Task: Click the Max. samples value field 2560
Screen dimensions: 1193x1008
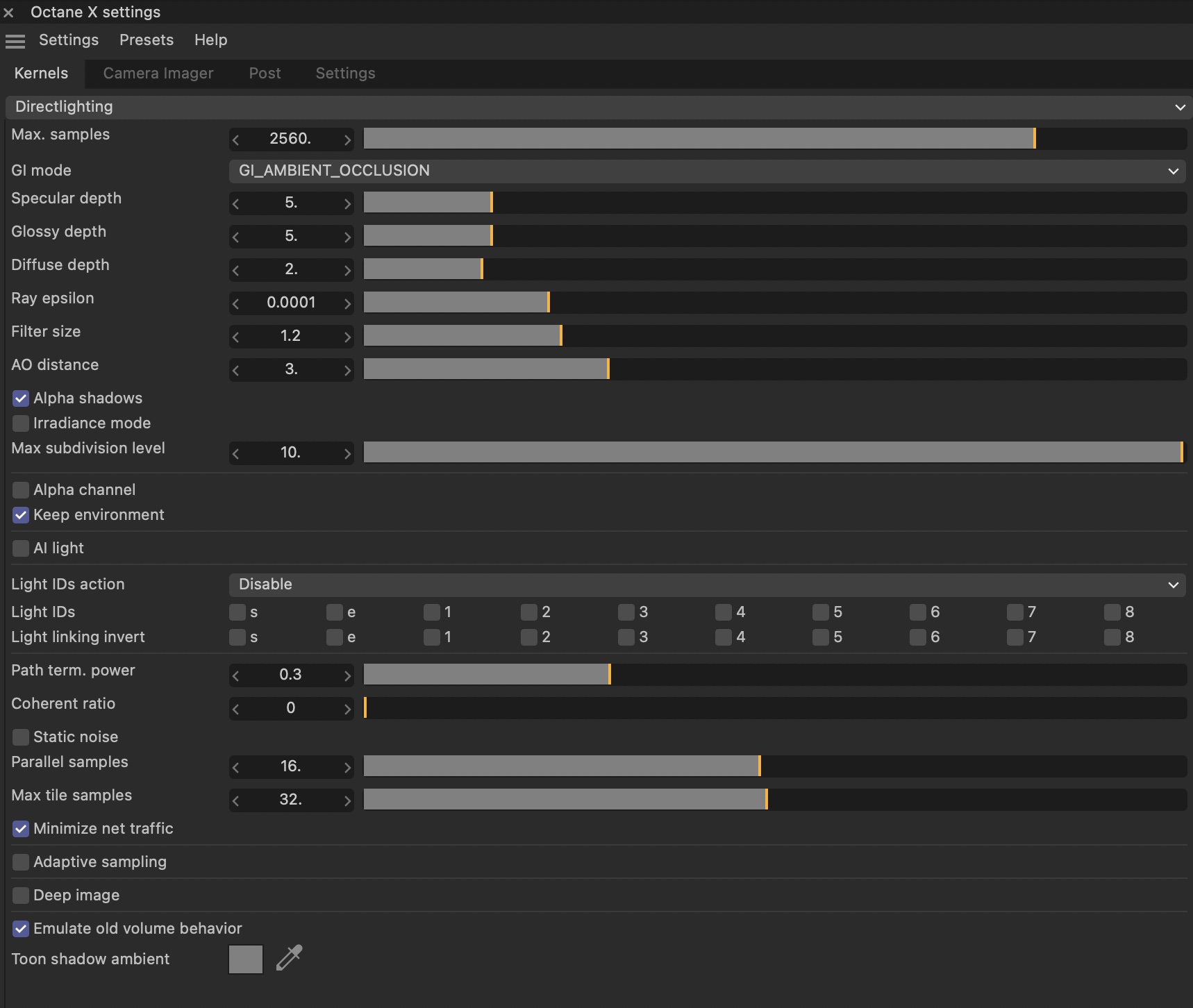Action: click(x=291, y=139)
